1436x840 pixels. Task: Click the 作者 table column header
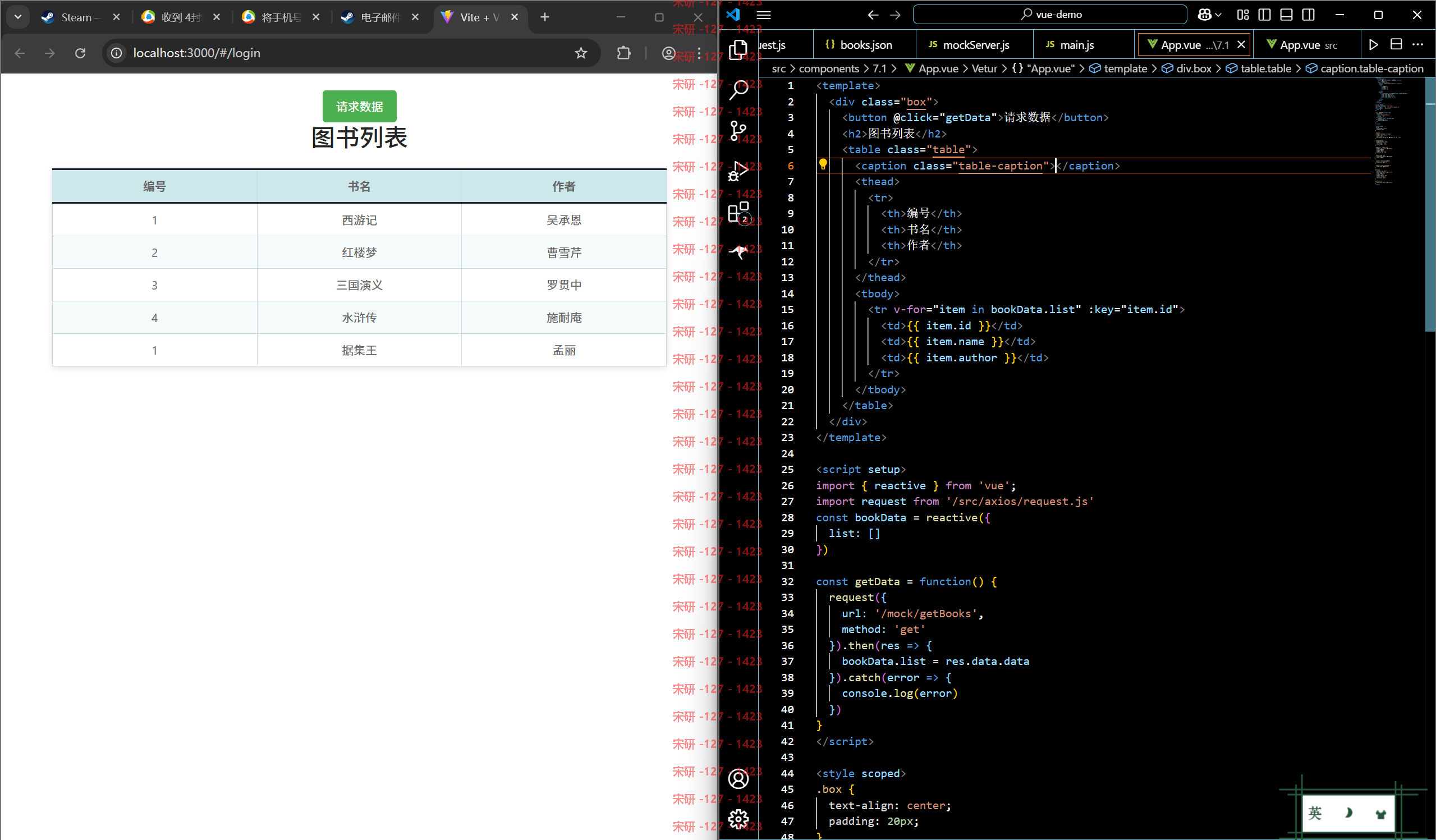[563, 186]
